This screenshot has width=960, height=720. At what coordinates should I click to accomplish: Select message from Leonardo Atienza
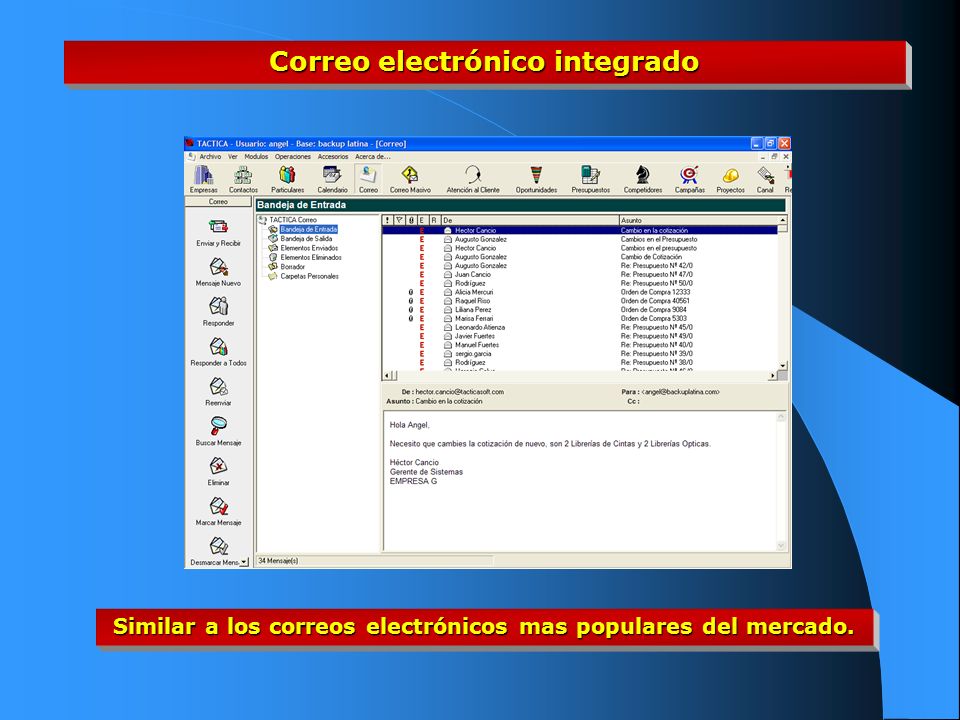580,327
